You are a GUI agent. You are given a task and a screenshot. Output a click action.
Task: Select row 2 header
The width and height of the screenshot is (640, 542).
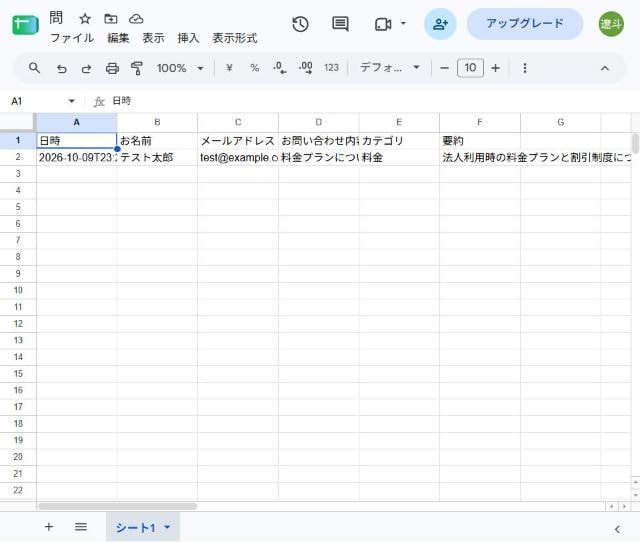(18, 157)
